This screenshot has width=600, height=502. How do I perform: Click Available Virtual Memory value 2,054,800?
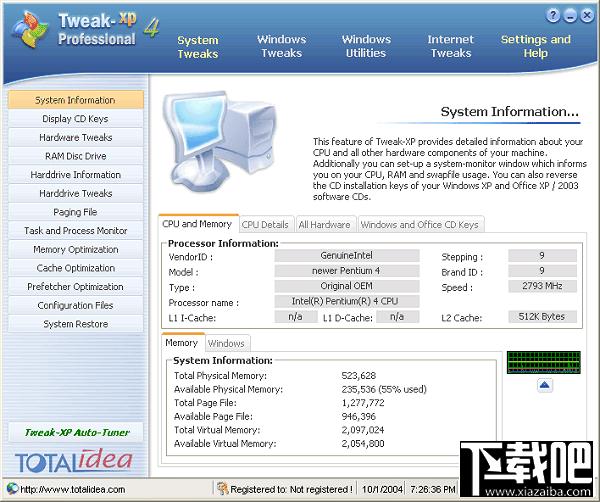point(363,443)
